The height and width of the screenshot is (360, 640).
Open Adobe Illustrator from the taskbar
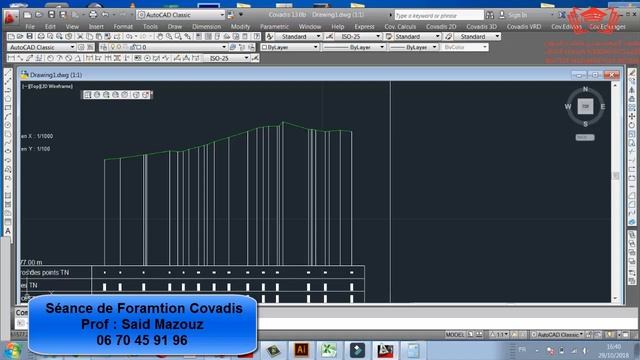[x=301, y=350]
